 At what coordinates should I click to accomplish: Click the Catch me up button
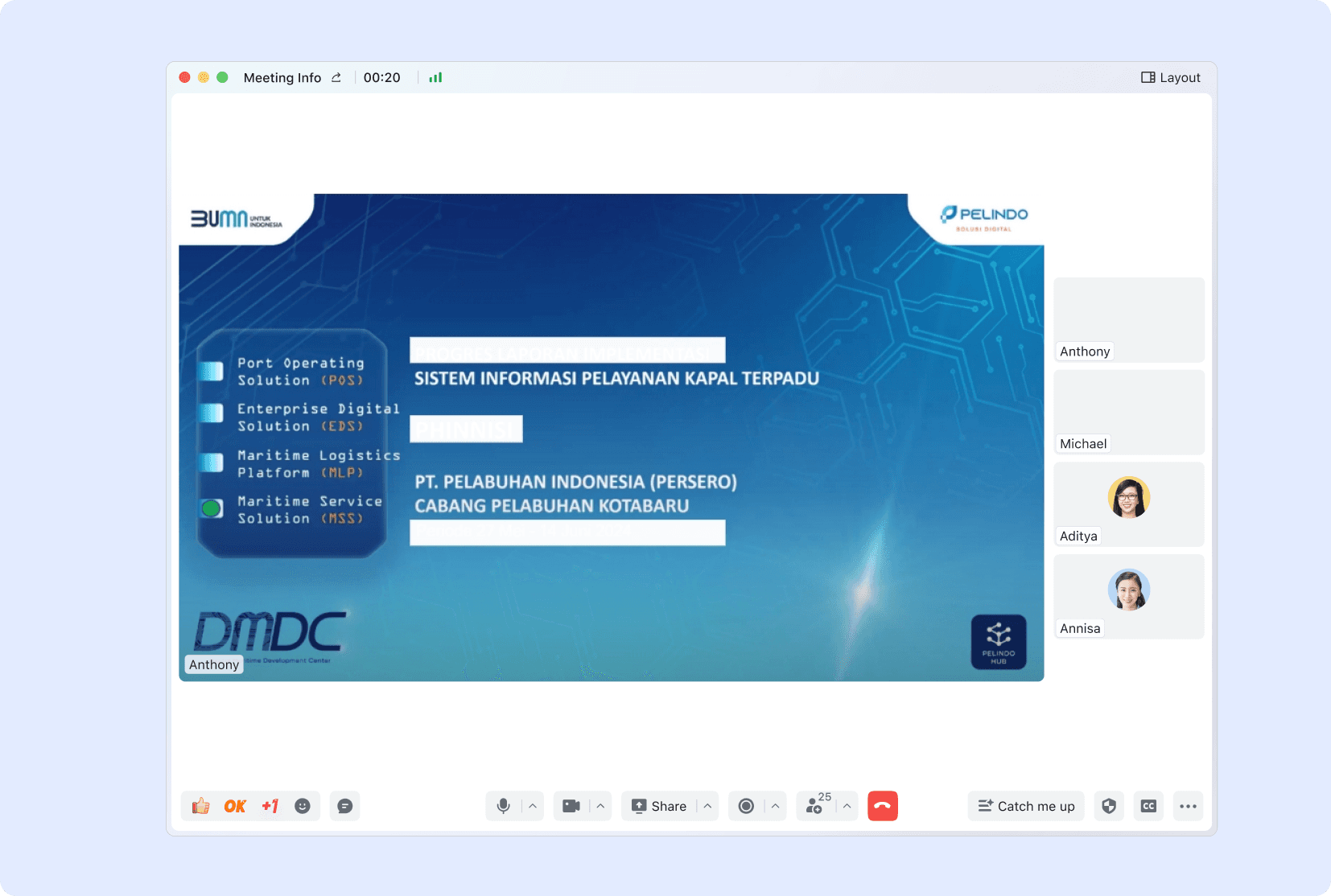[1026, 806]
